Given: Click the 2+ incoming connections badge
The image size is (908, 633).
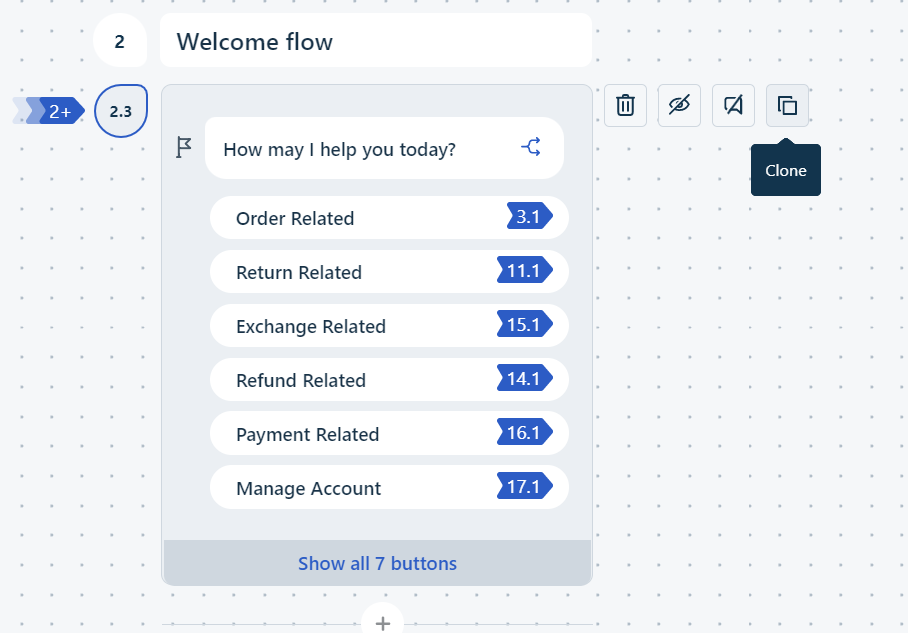Looking at the screenshot, I should [49, 111].
